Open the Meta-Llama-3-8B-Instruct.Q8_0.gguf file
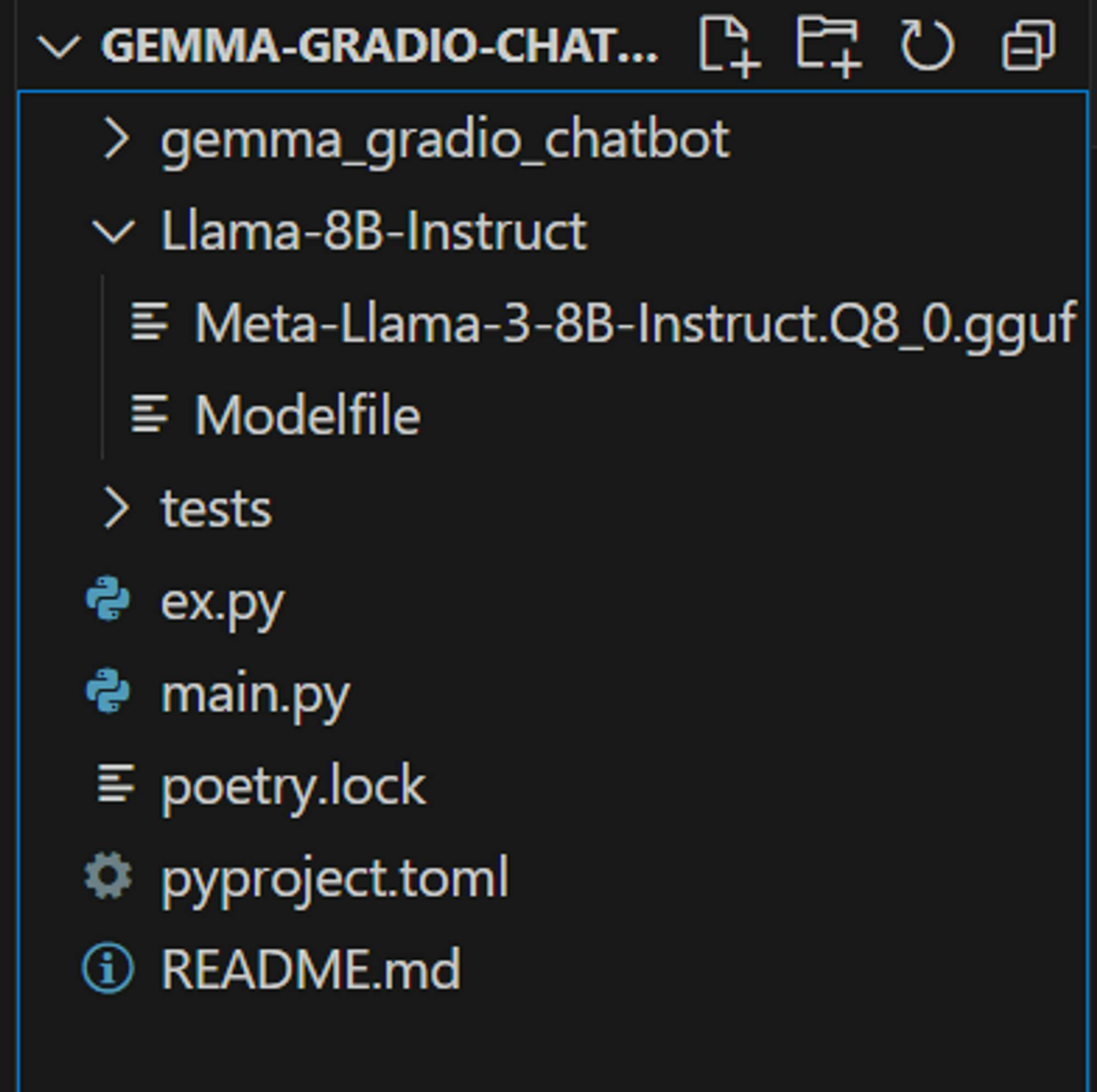 634,323
